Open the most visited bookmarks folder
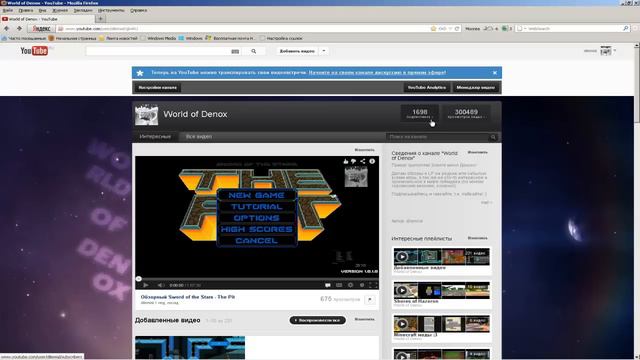Viewport: 640px width, 360px height. pos(24,38)
